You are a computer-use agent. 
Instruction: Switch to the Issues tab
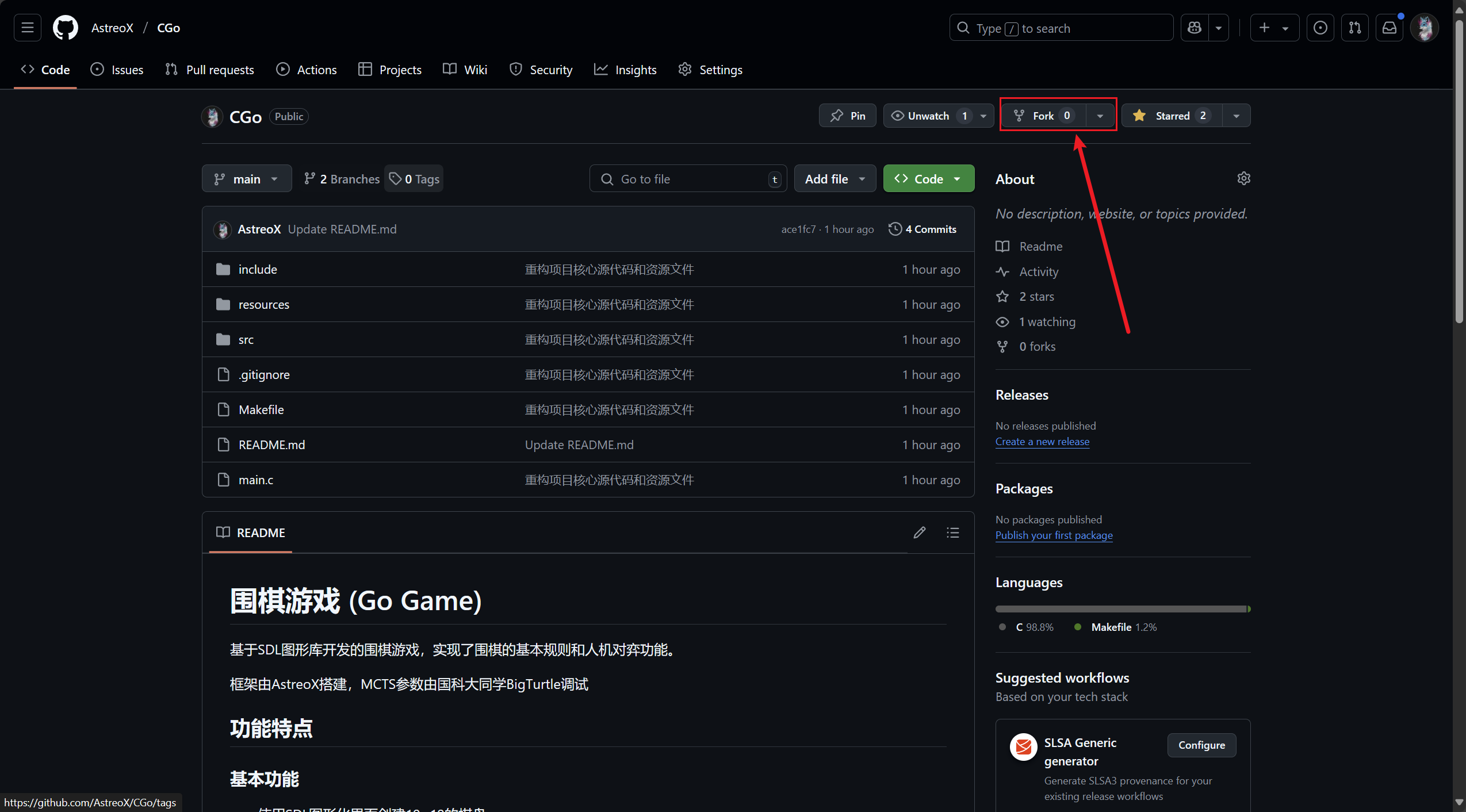coord(117,70)
